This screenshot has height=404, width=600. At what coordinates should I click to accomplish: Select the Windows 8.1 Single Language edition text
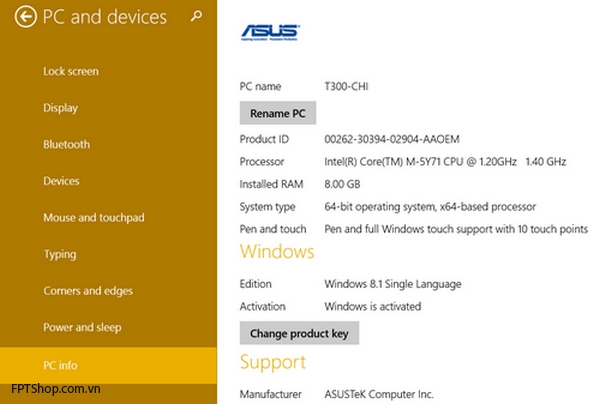393,284
